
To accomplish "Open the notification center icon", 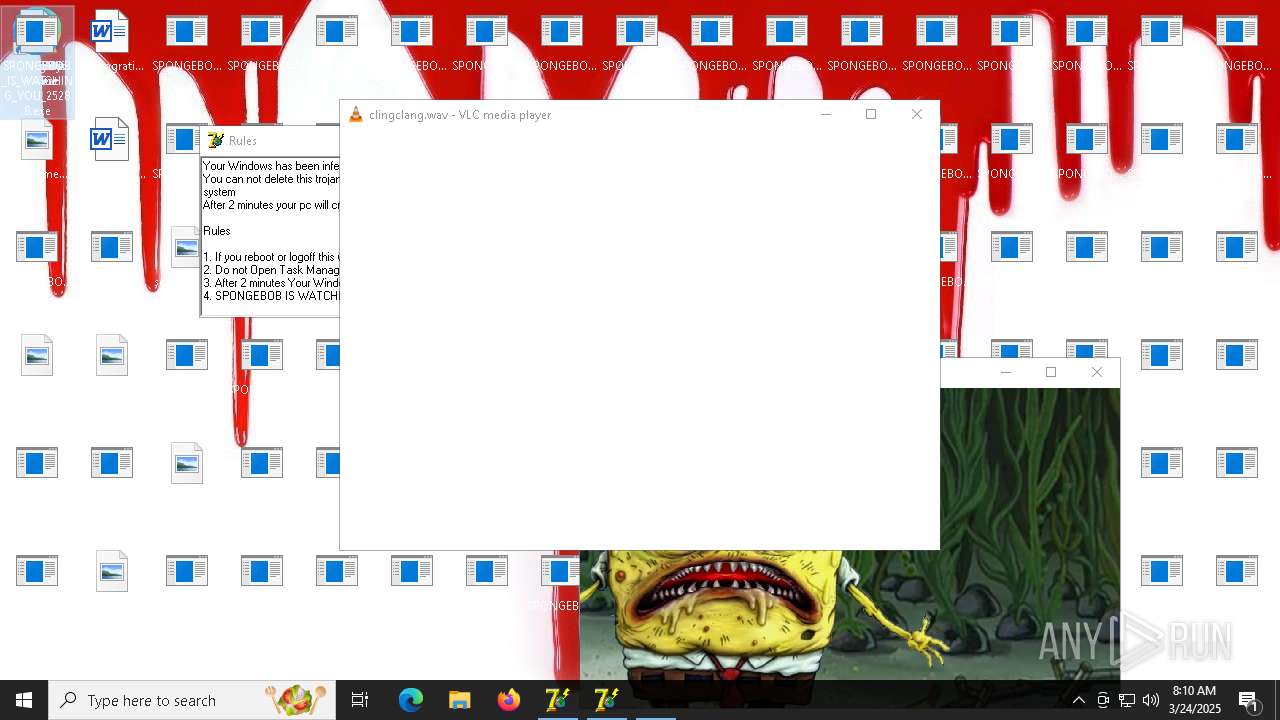I will point(1248,700).
